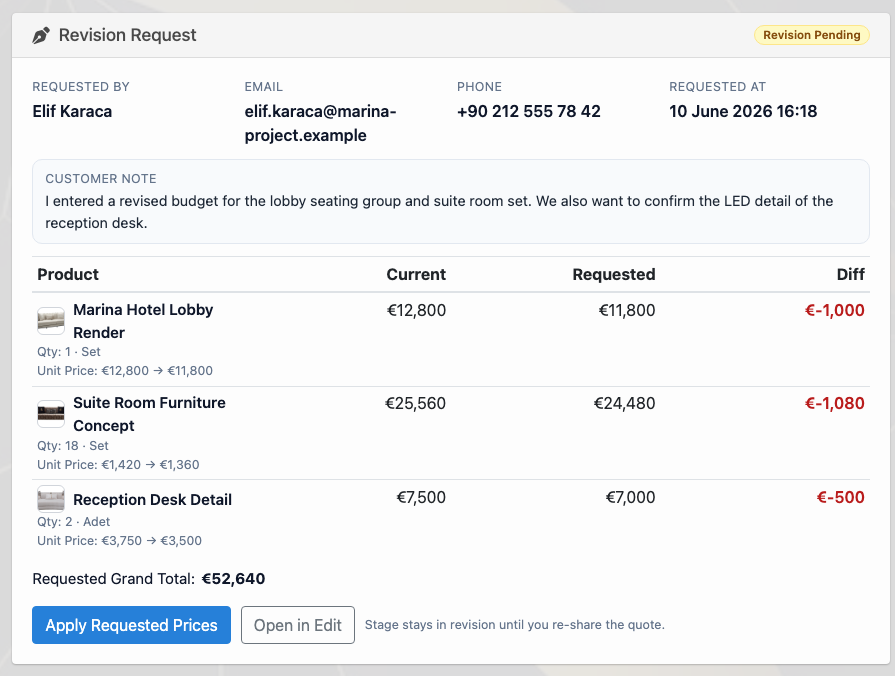Click the 'Qty: 2 · Adet' line
This screenshot has height=676, width=895.
click(74, 521)
